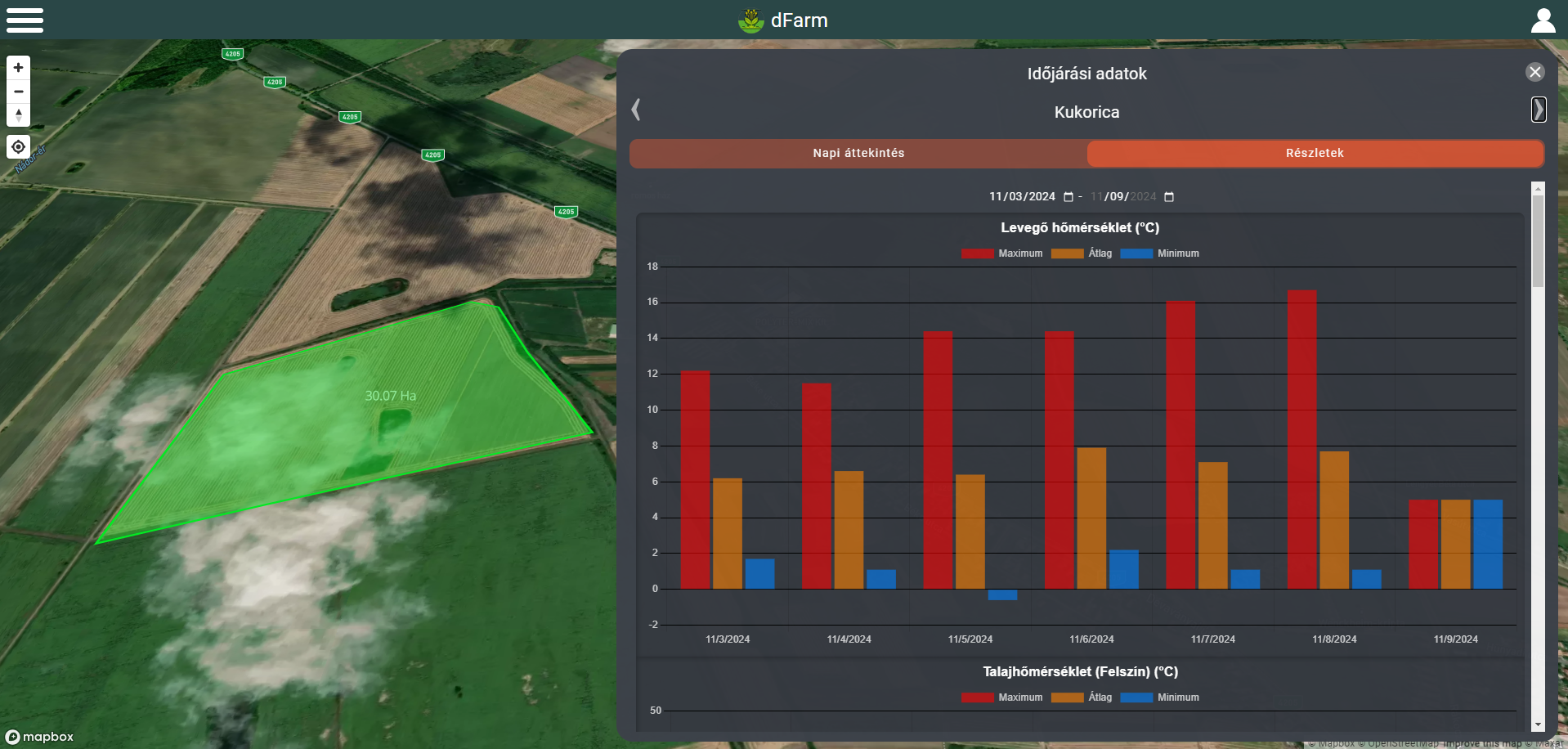Open the user profile icon
The height and width of the screenshot is (749, 1568).
click(x=1543, y=20)
